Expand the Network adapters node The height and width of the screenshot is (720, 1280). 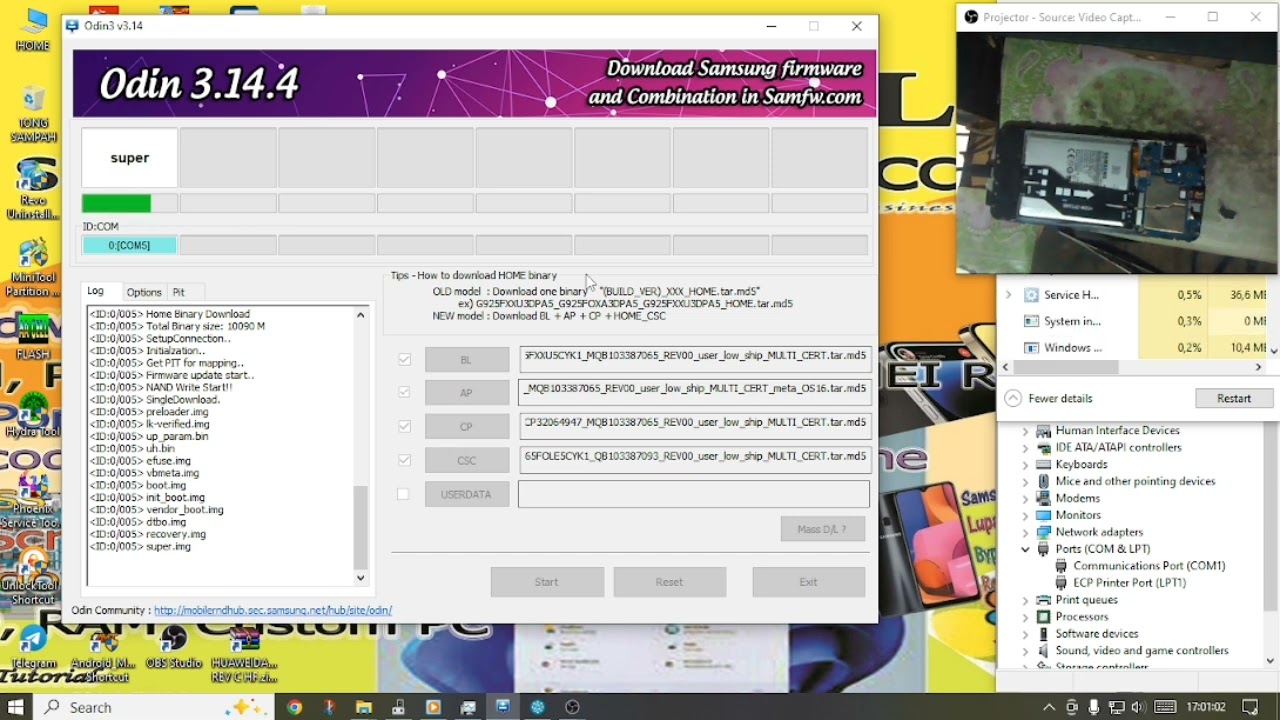pos(1025,532)
